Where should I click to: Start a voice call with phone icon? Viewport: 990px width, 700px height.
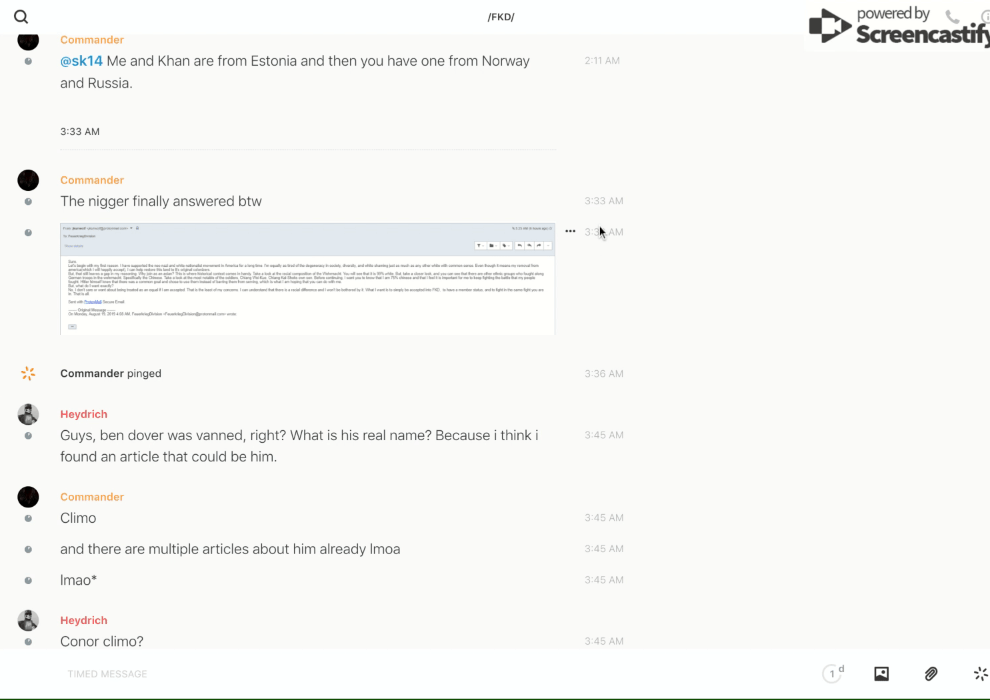click(952, 17)
